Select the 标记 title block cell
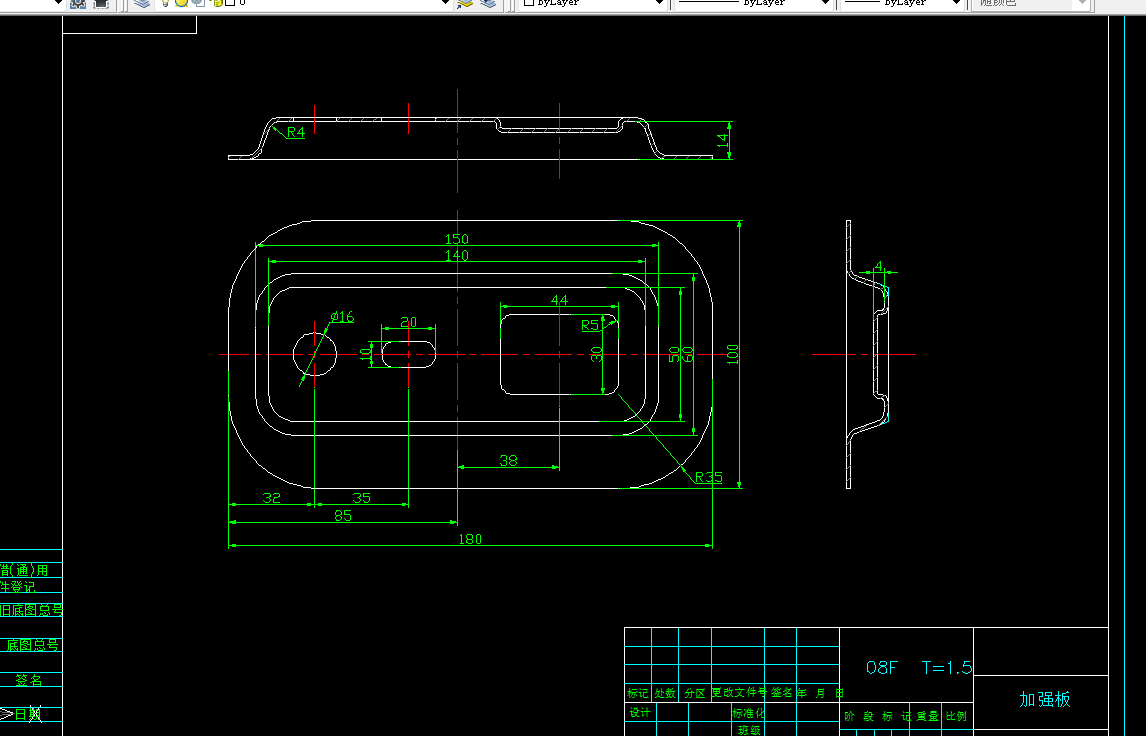The image size is (1146, 736). 637,693
